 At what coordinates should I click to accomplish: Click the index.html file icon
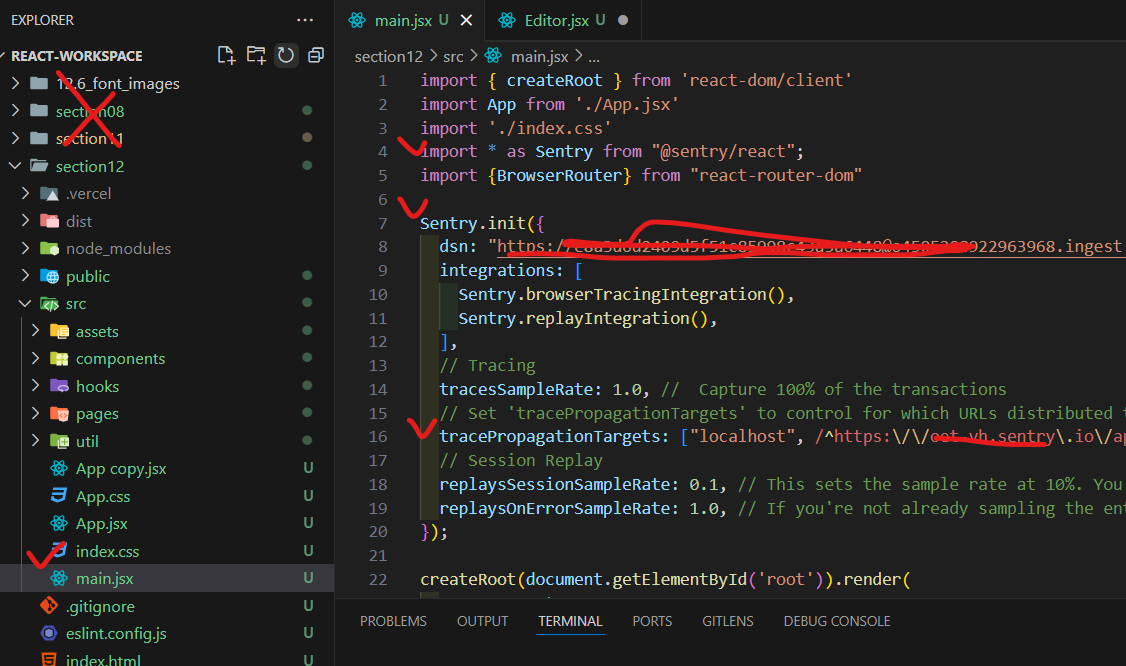point(49,659)
